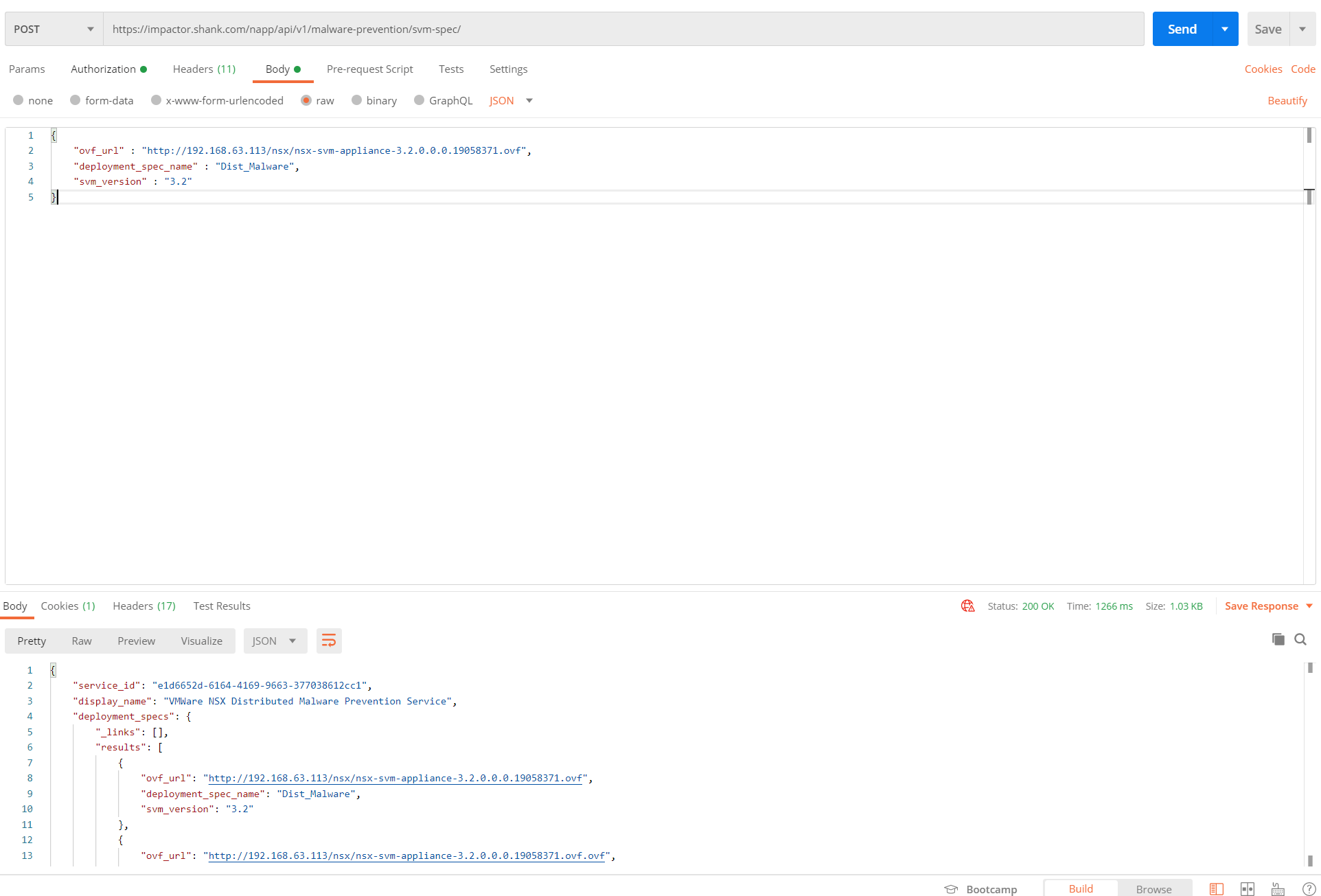Click Save Response
The image size is (1321, 896).
(x=1261, y=606)
